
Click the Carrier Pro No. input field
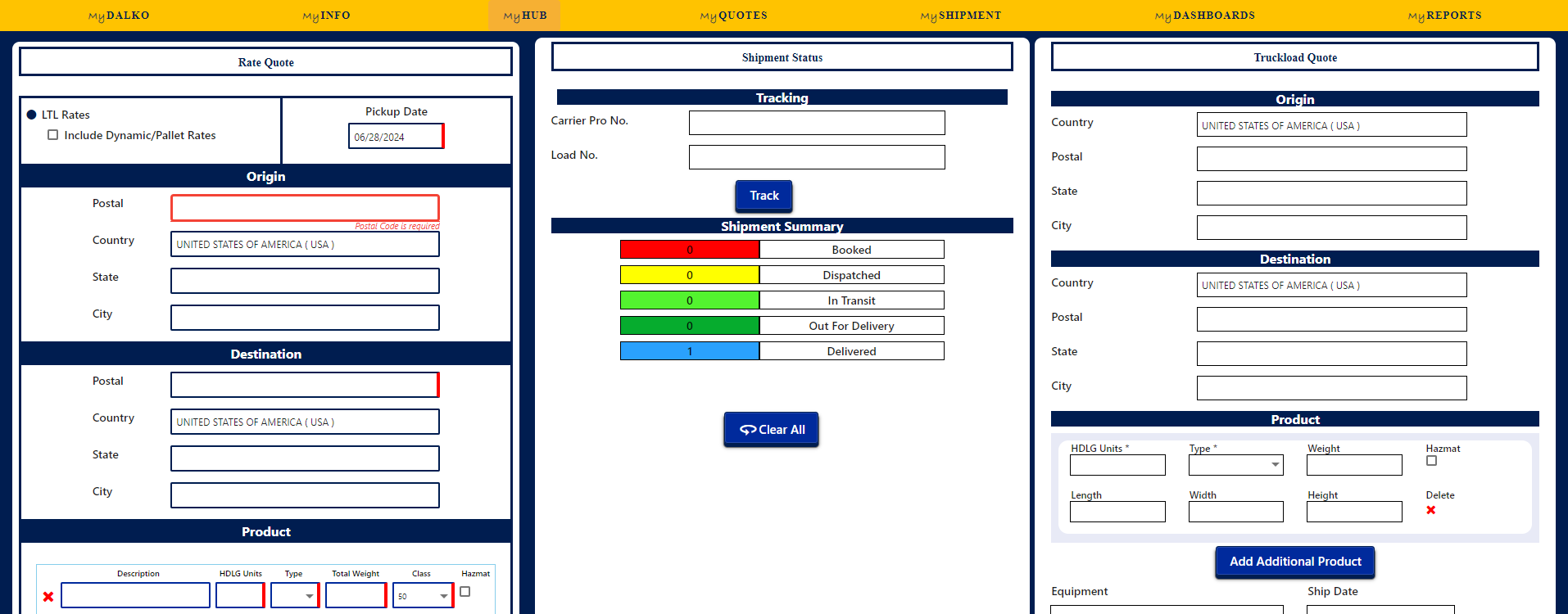(x=817, y=123)
